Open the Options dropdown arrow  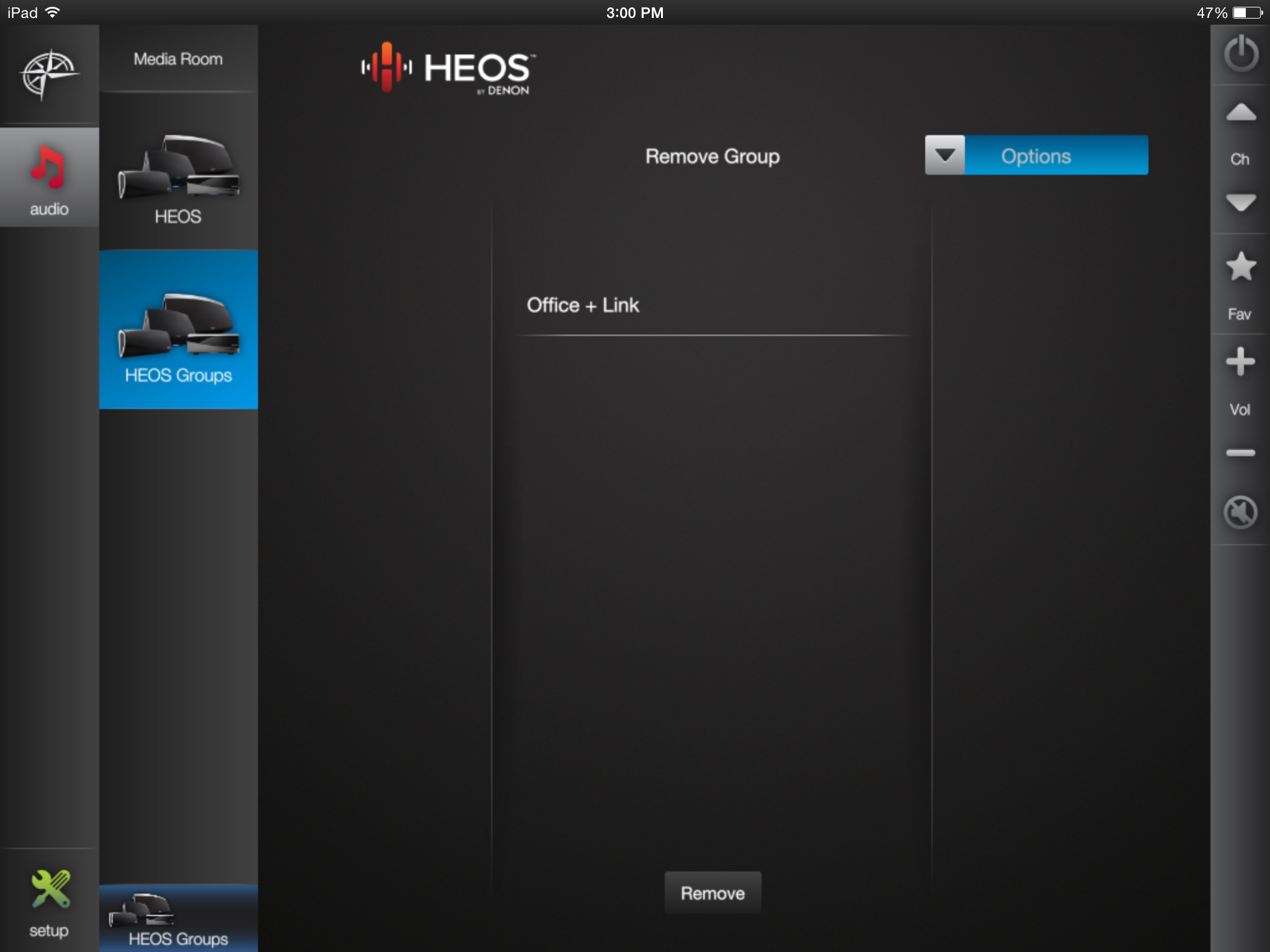(944, 156)
